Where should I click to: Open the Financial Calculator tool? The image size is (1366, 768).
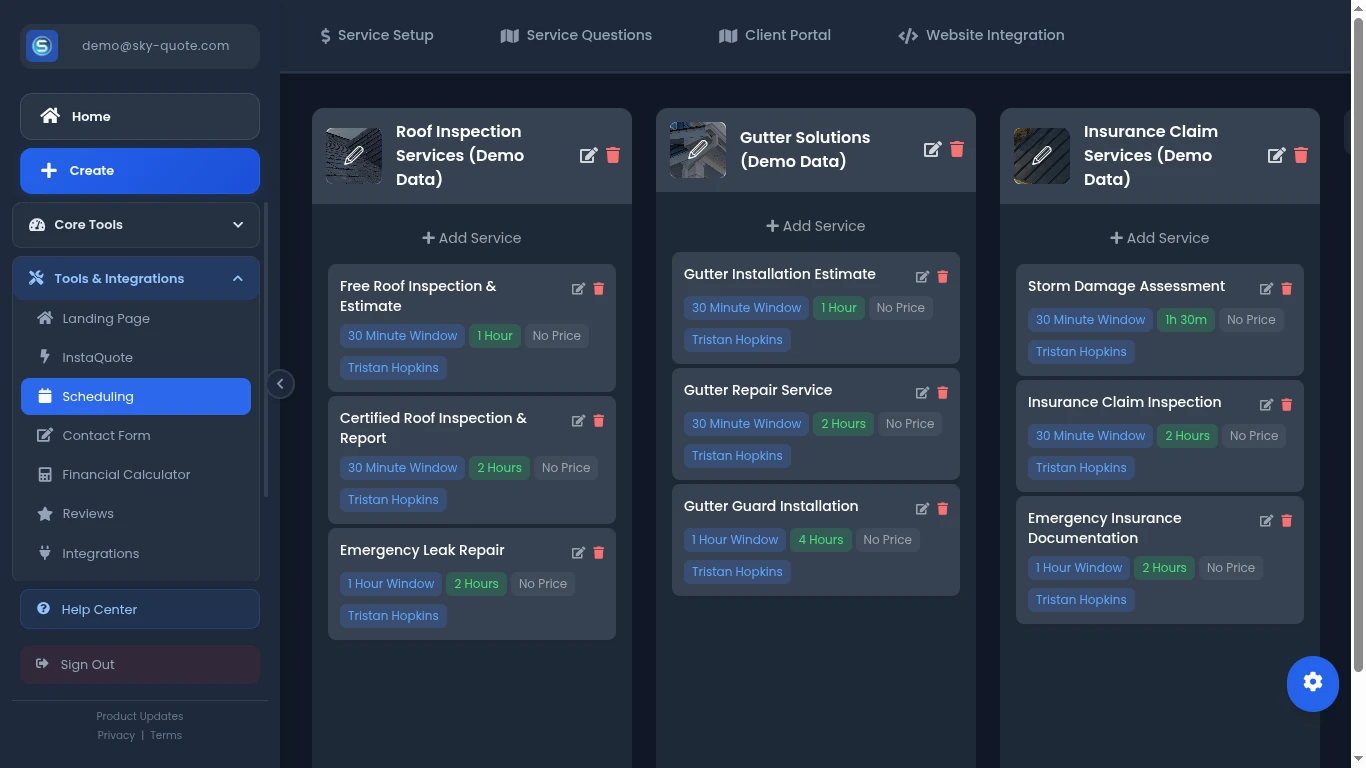pos(126,474)
